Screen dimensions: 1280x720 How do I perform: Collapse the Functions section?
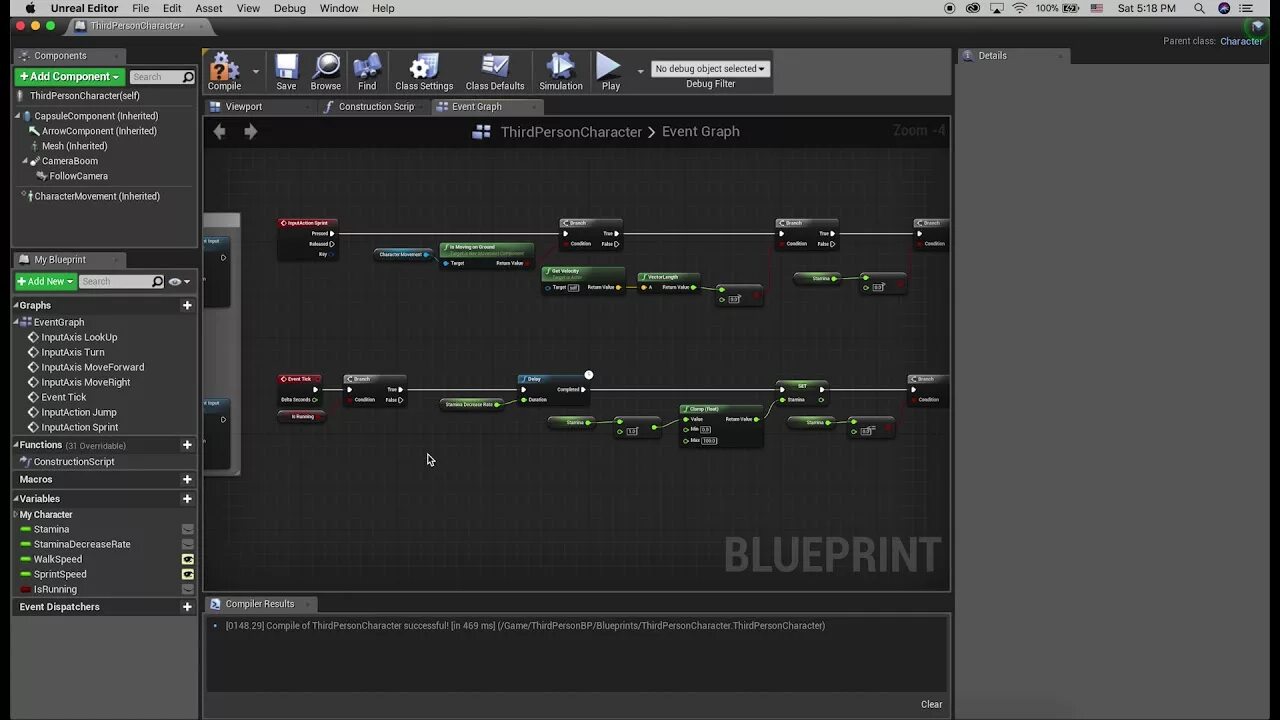point(16,445)
